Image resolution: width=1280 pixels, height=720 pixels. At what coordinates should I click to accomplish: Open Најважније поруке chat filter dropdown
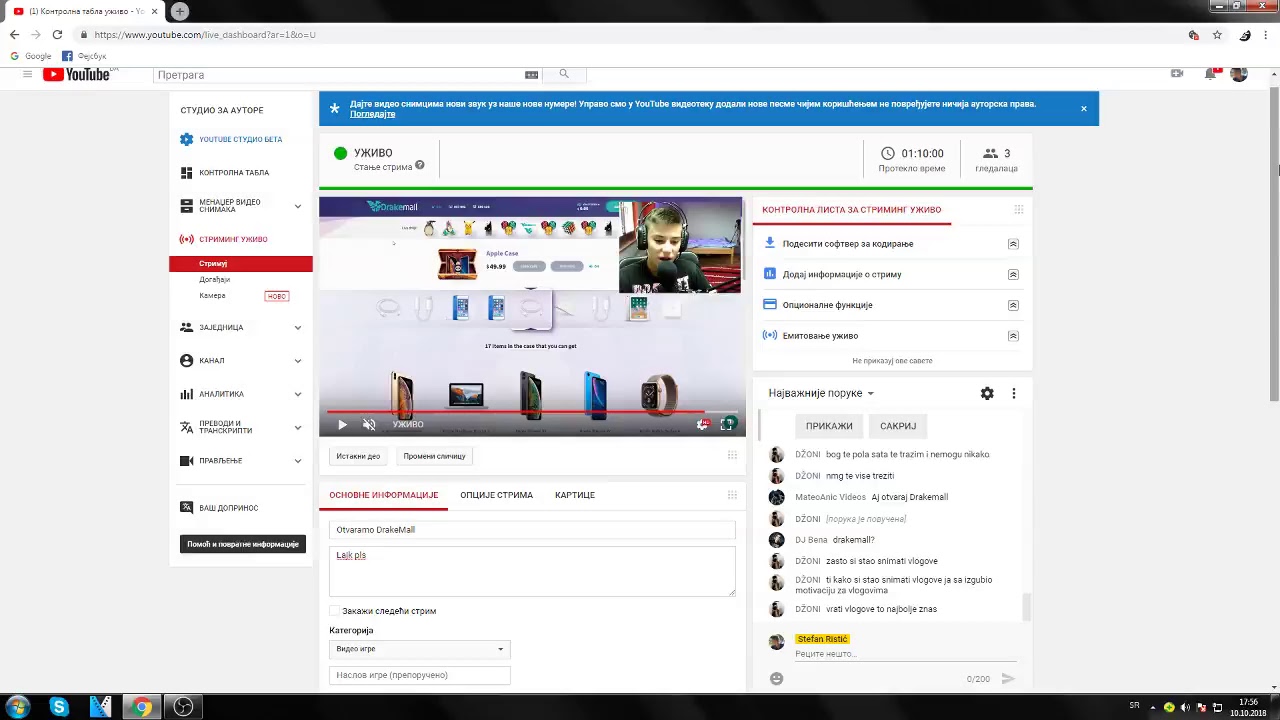821,394
